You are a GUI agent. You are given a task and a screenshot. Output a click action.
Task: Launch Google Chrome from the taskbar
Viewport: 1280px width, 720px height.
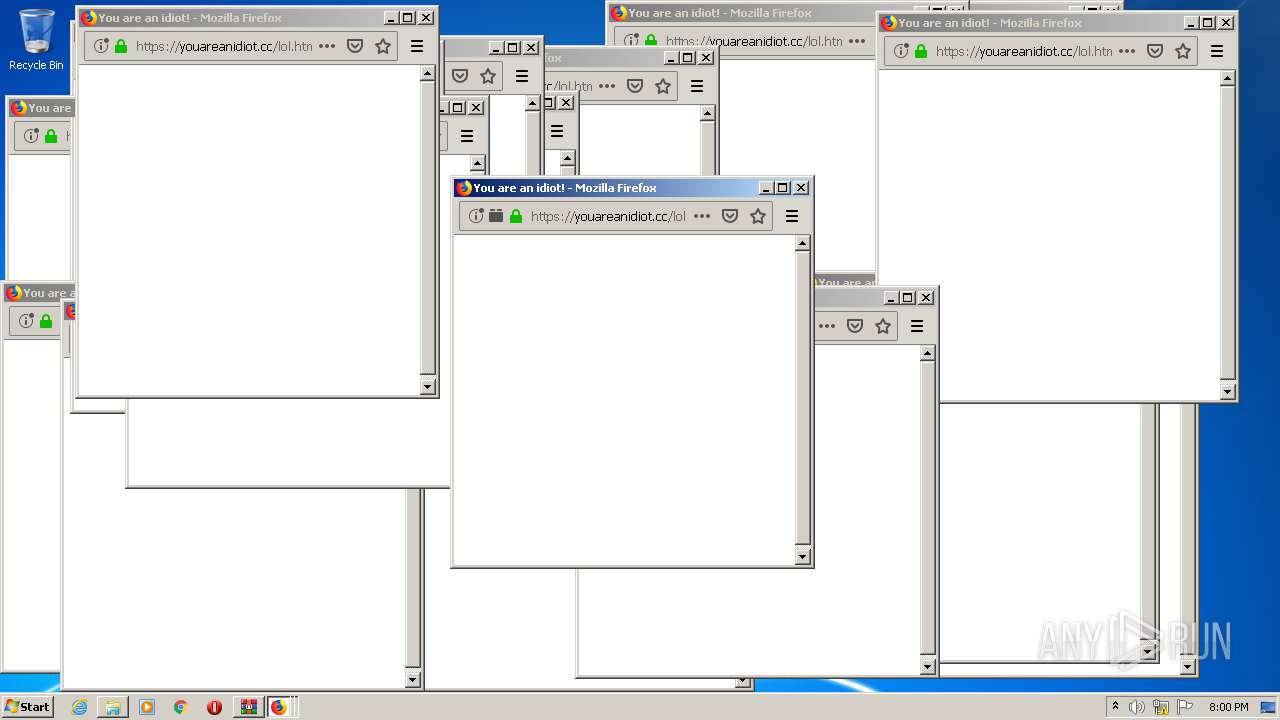tap(181, 707)
